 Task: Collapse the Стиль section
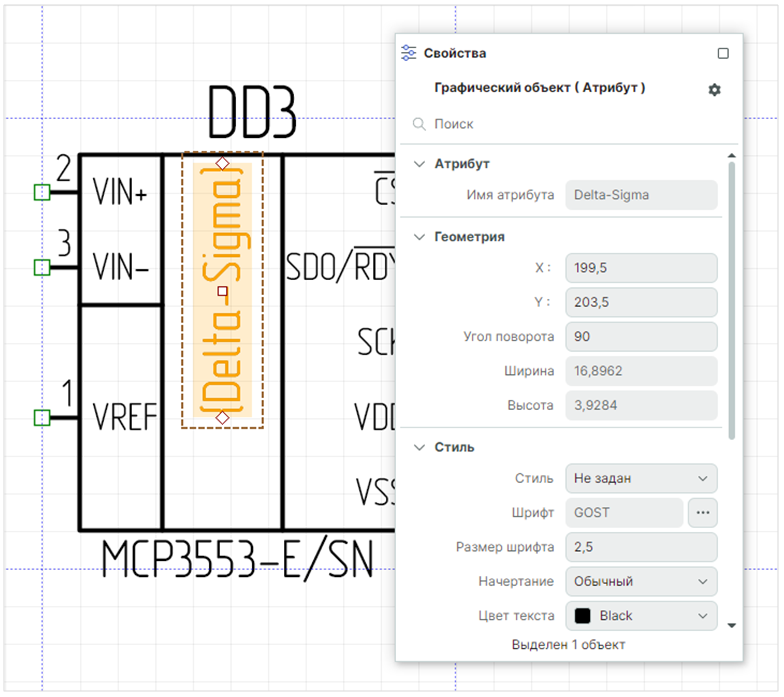click(419, 447)
